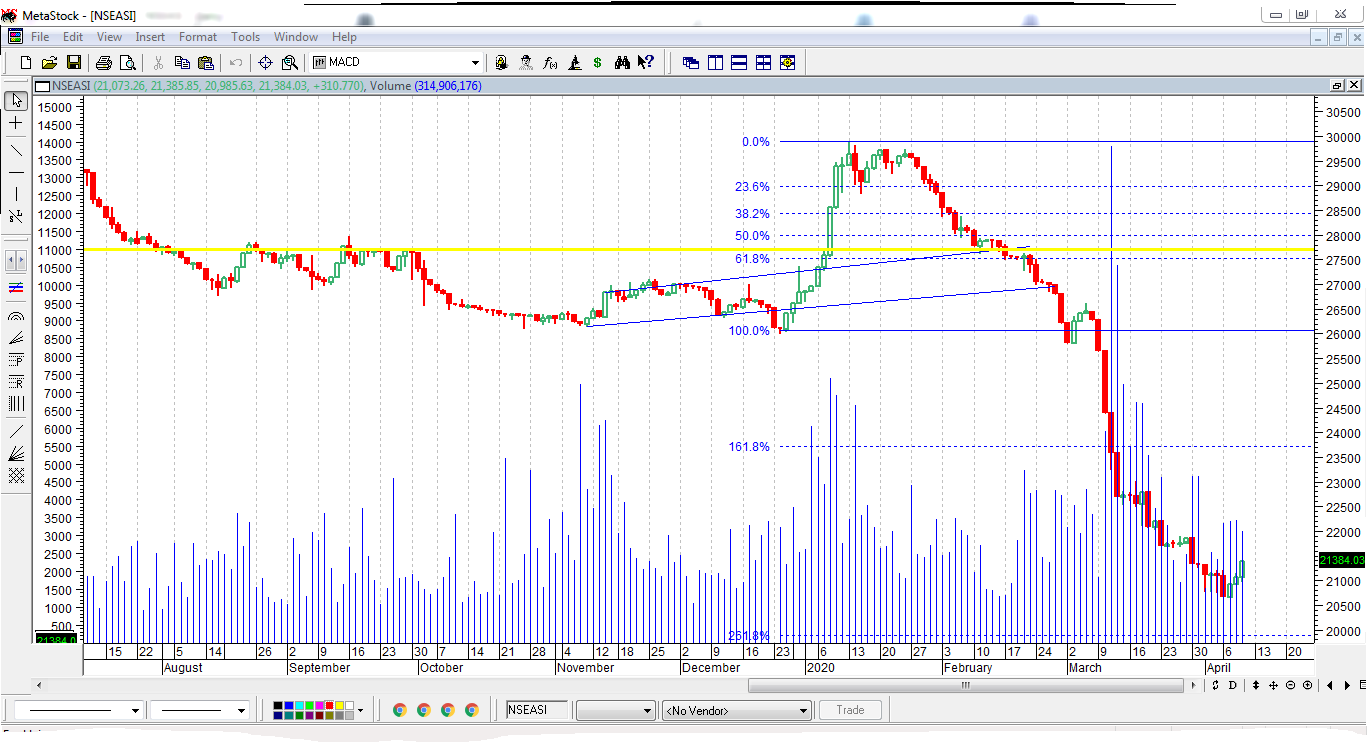Zoom in with the plus magnifier icon
Screen dimensions: 1367x743
(1307, 685)
